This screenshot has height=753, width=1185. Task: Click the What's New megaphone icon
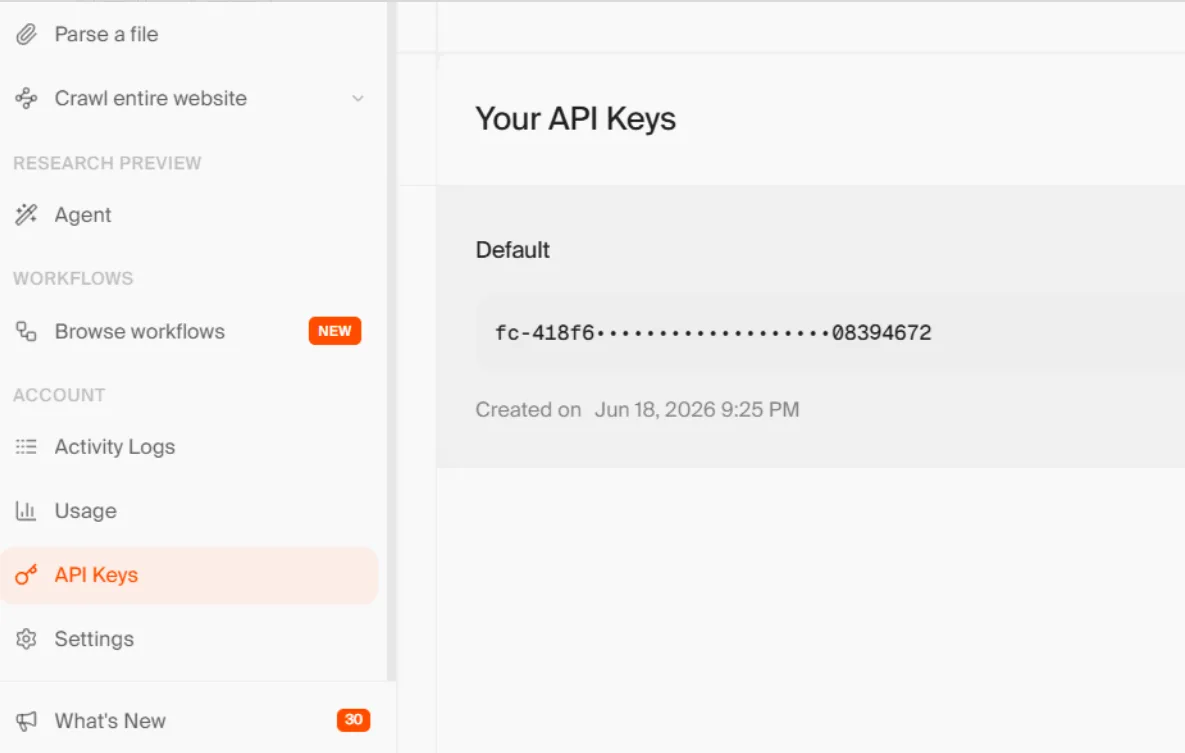(26, 720)
